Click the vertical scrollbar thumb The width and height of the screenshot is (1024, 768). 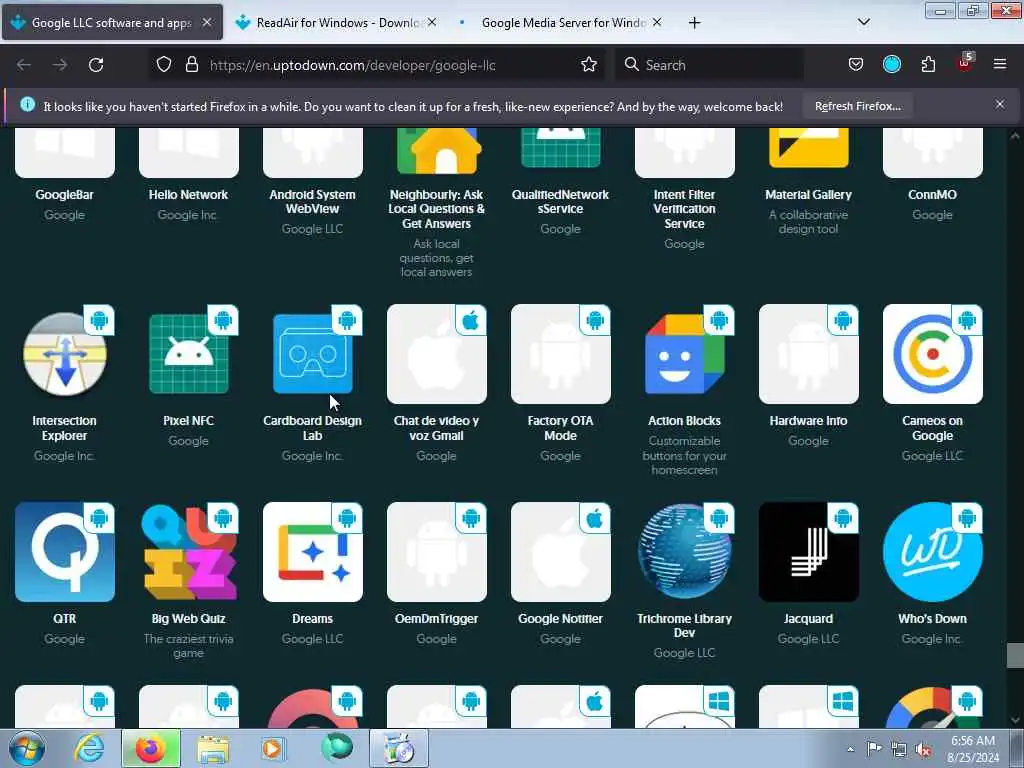1014,656
